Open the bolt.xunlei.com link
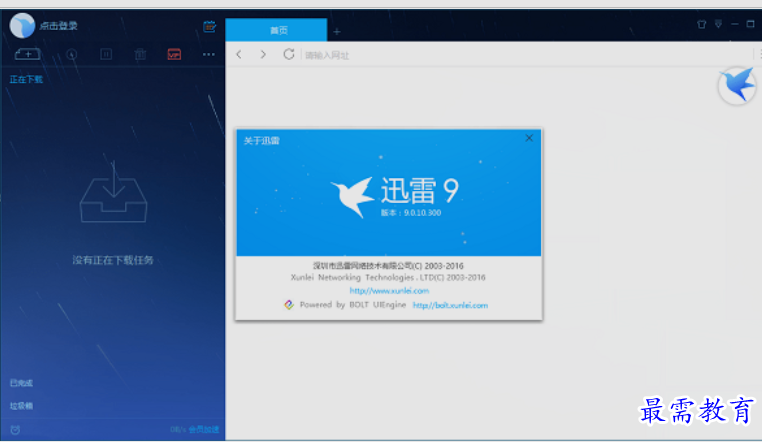This screenshot has height=442, width=762. (x=450, y=305)
